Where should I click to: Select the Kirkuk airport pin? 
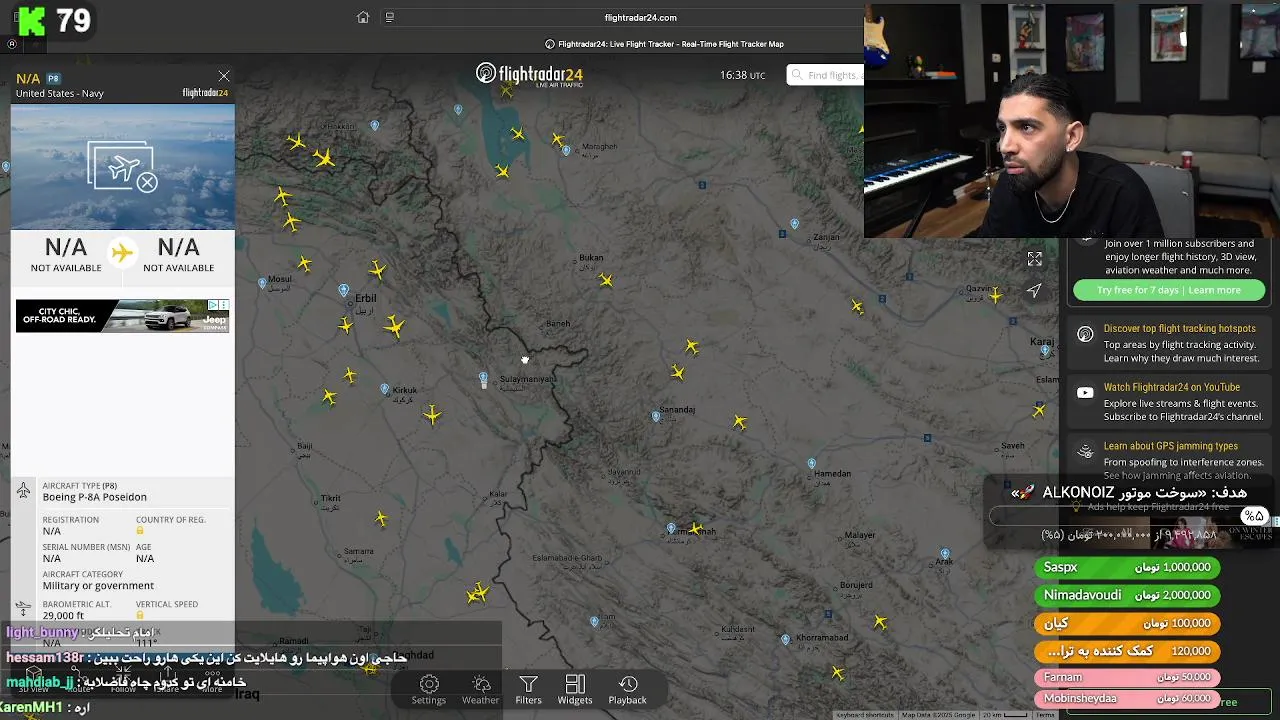385,389
